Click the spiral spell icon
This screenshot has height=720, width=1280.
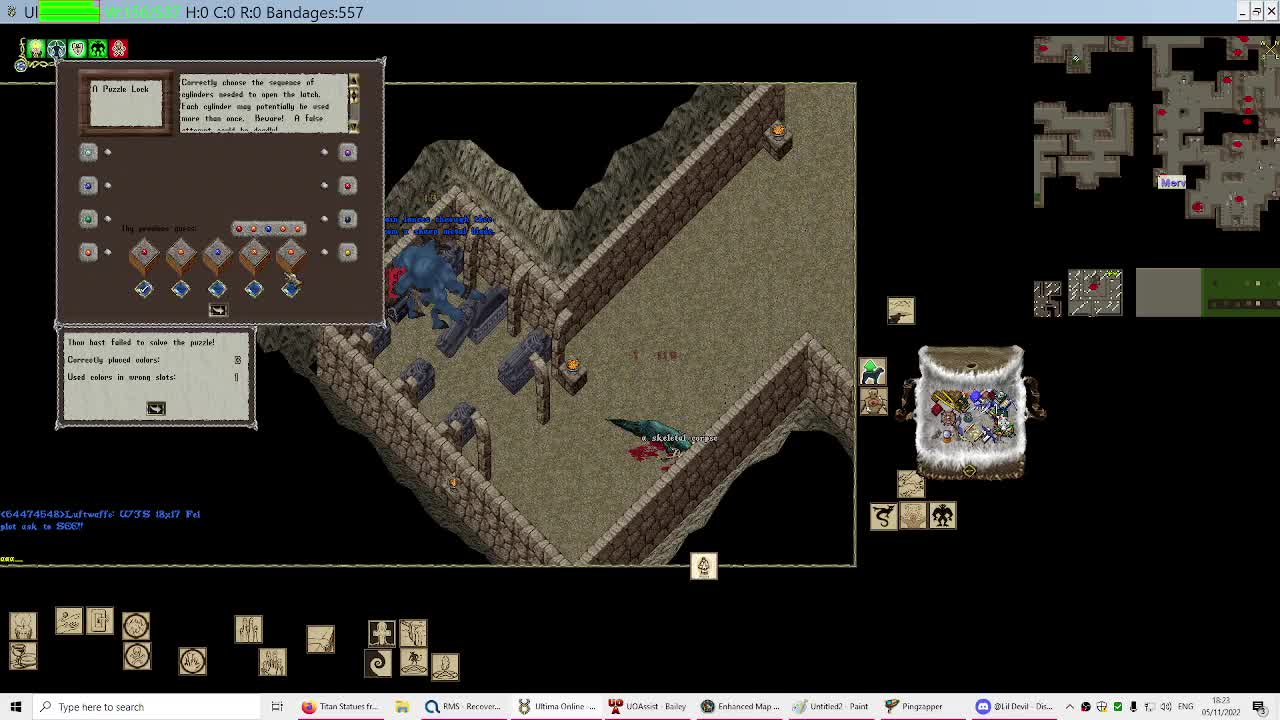[378, 662]
